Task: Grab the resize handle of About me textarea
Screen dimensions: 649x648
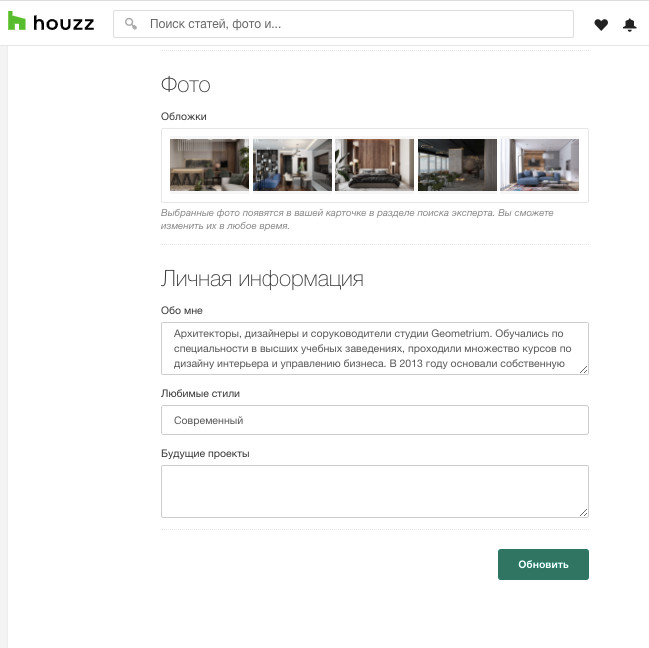Action: (583, 368)
